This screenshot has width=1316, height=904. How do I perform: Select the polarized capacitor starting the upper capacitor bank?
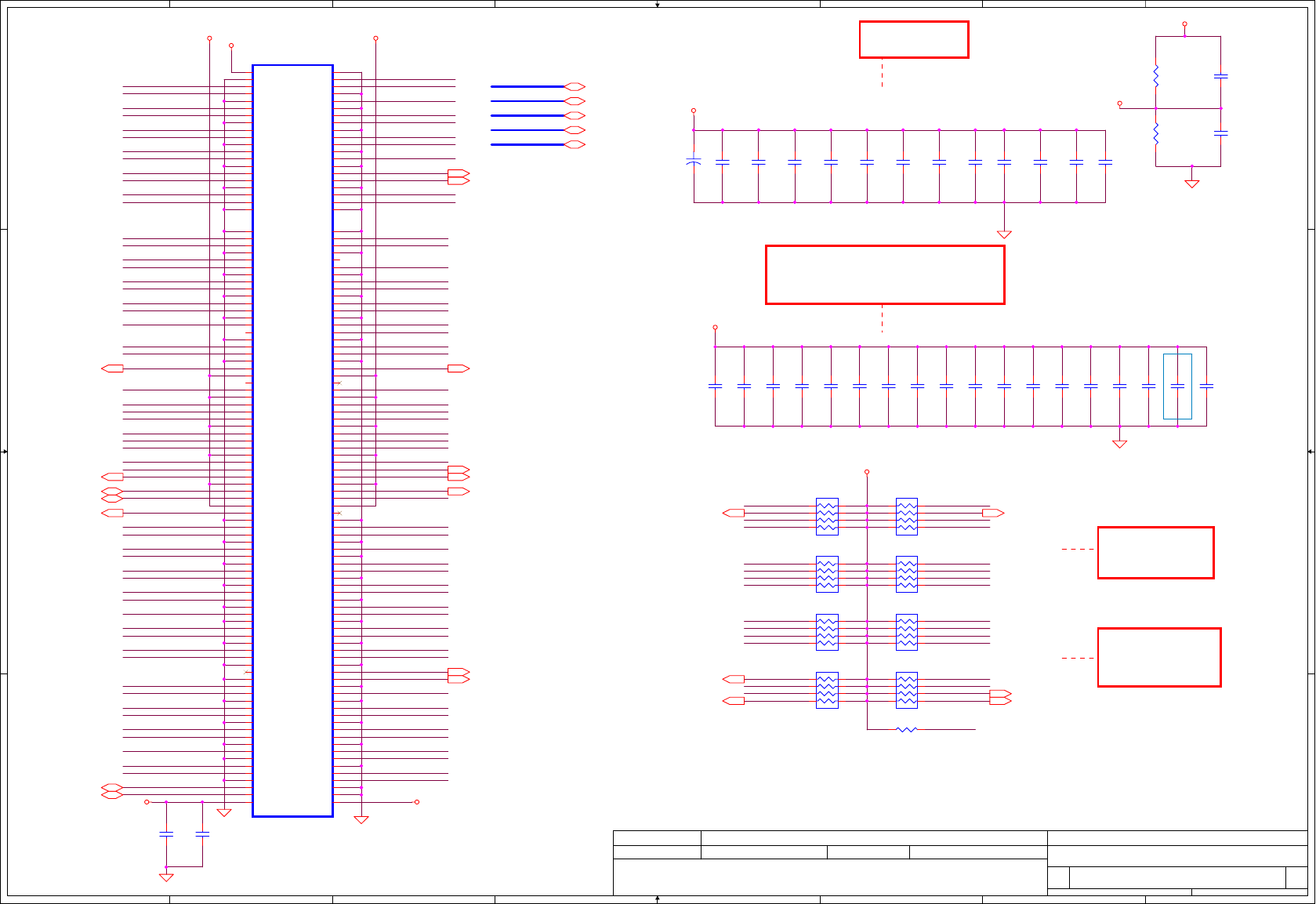694,162
